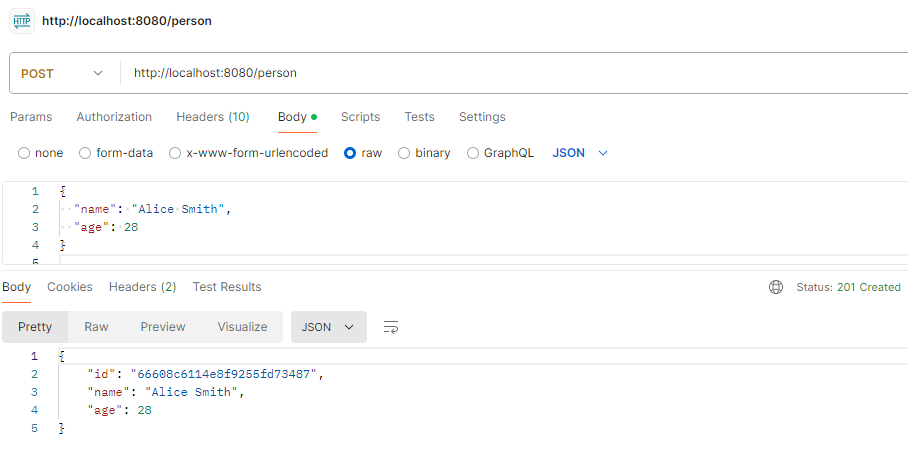Select the GraphQL body option
Image resolution: width=908 pixels, height=456 pixels.
pyautogui.click(x=473, y=153)
